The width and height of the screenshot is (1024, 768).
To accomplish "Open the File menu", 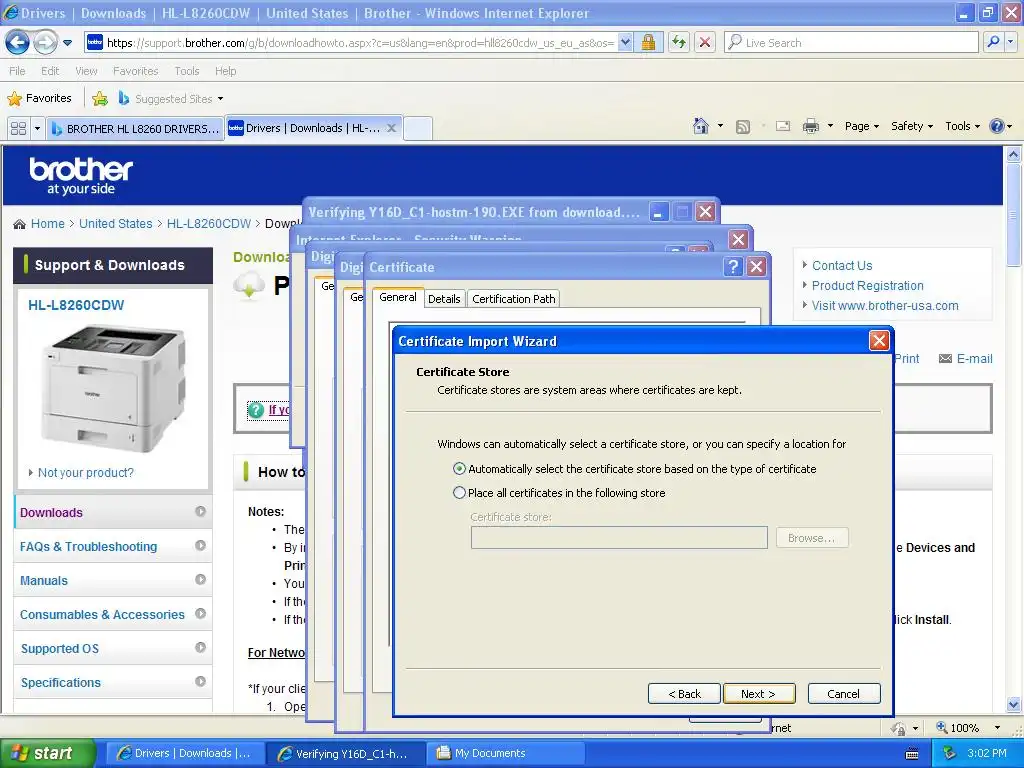I will click(x=17, y=71).
